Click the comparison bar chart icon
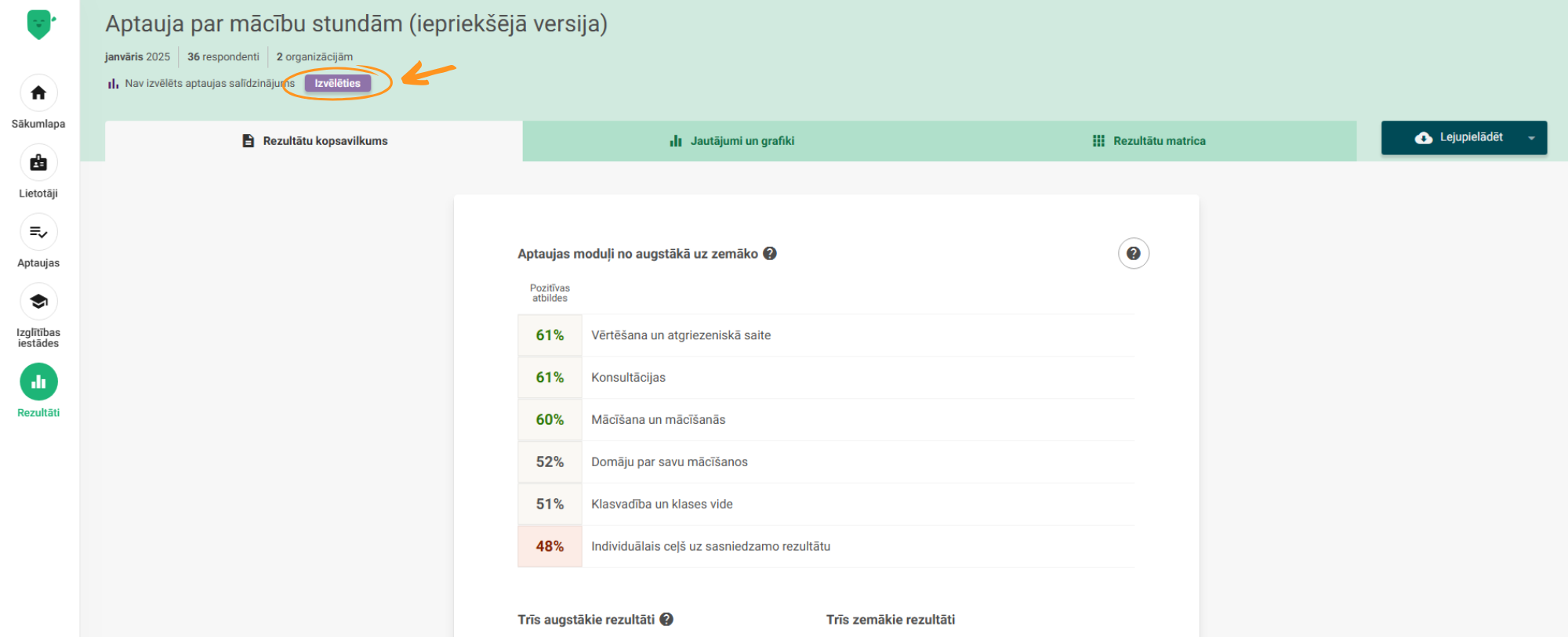This screenshot has height=637, width=1568. (x=113, y=83)
